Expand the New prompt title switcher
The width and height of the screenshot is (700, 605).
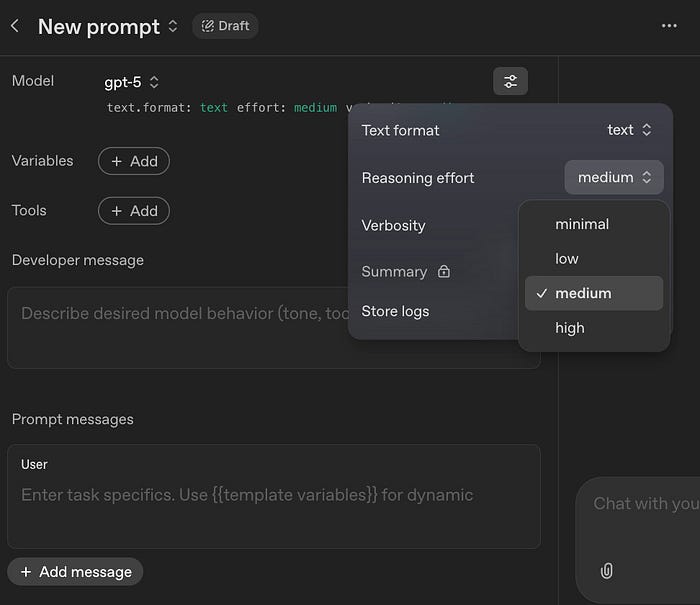[x=173, y=26]
